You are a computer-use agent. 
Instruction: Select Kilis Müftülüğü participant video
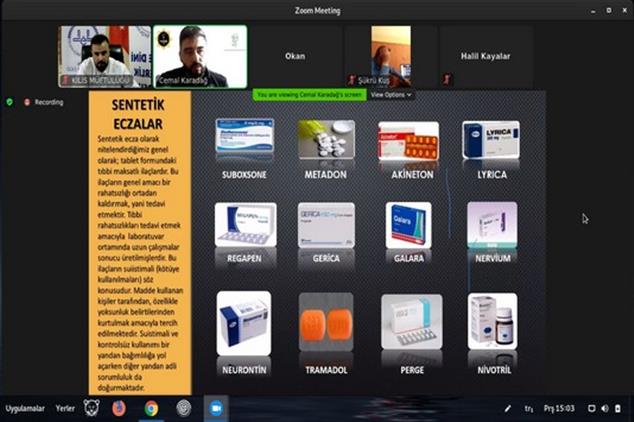click(x=105, y=56)
